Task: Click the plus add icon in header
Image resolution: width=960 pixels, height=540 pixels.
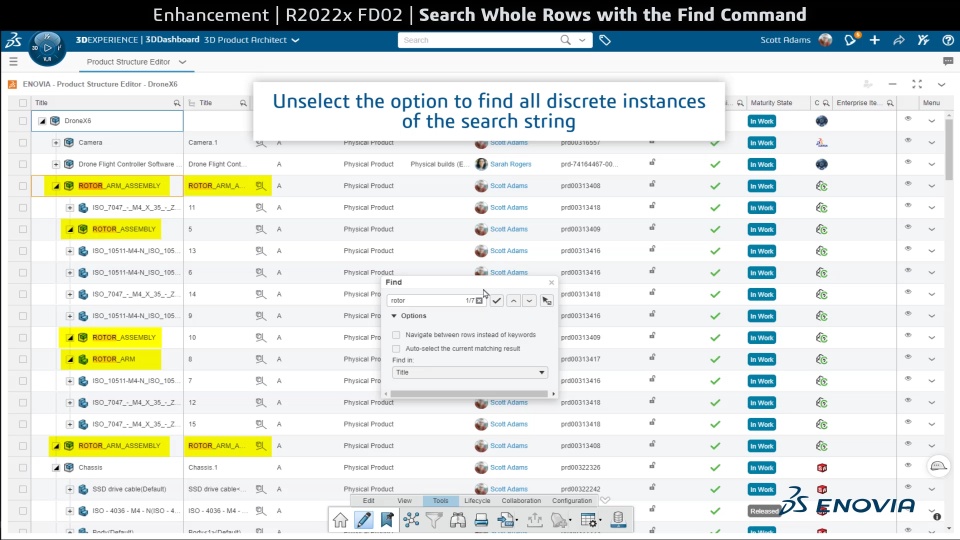Action: tap(874, 40)
